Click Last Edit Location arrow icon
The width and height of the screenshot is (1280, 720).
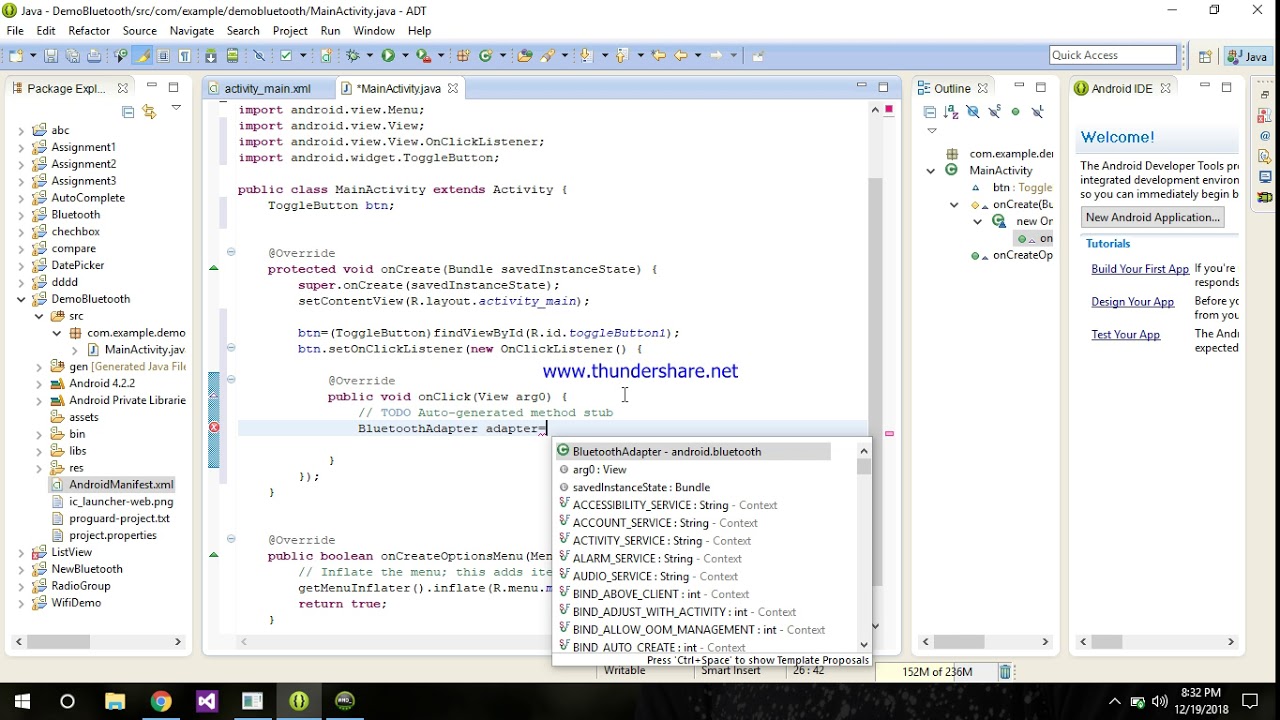[658, 56]
